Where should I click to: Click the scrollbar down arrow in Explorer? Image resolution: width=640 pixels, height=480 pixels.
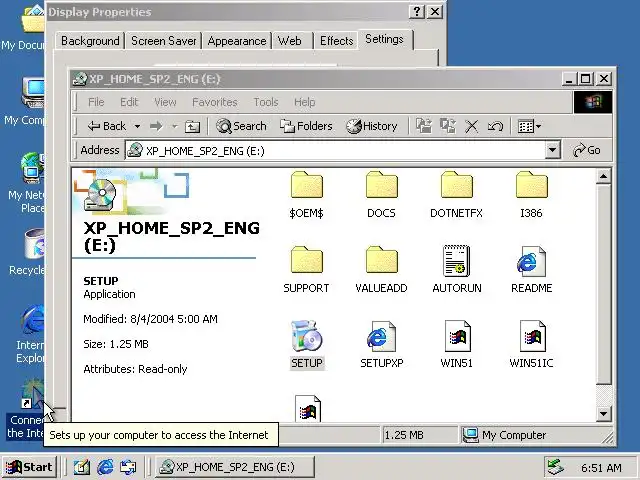tap(603, 414)
